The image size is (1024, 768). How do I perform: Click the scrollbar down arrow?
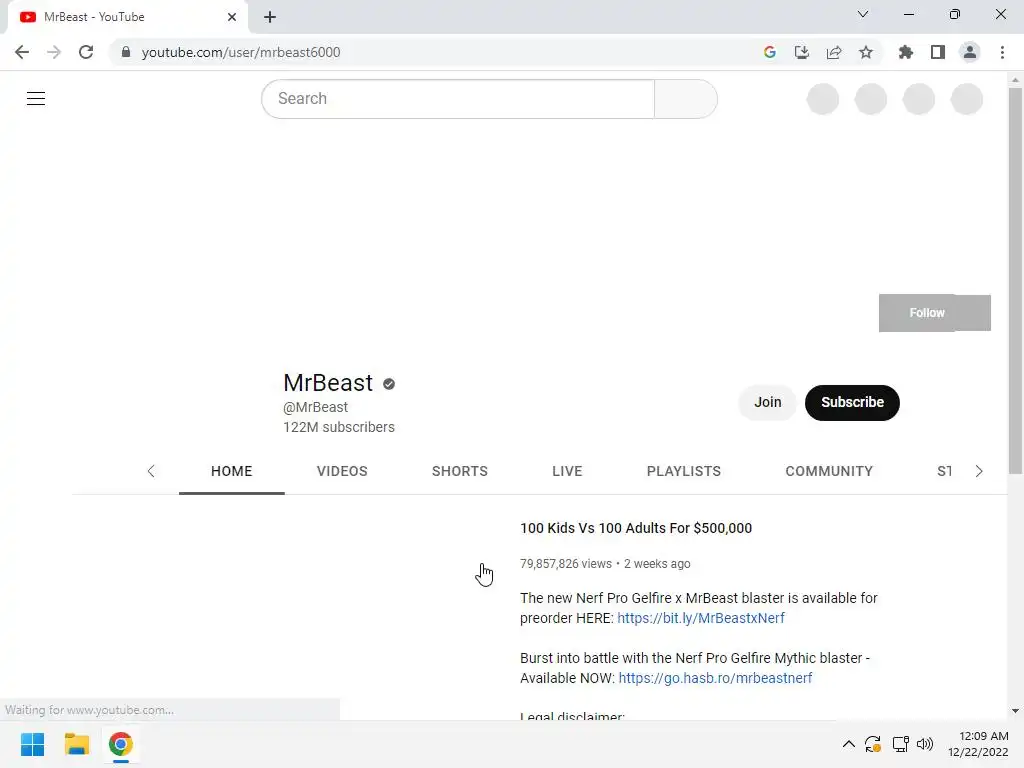pyautogui.click(x=1015, y=711)
